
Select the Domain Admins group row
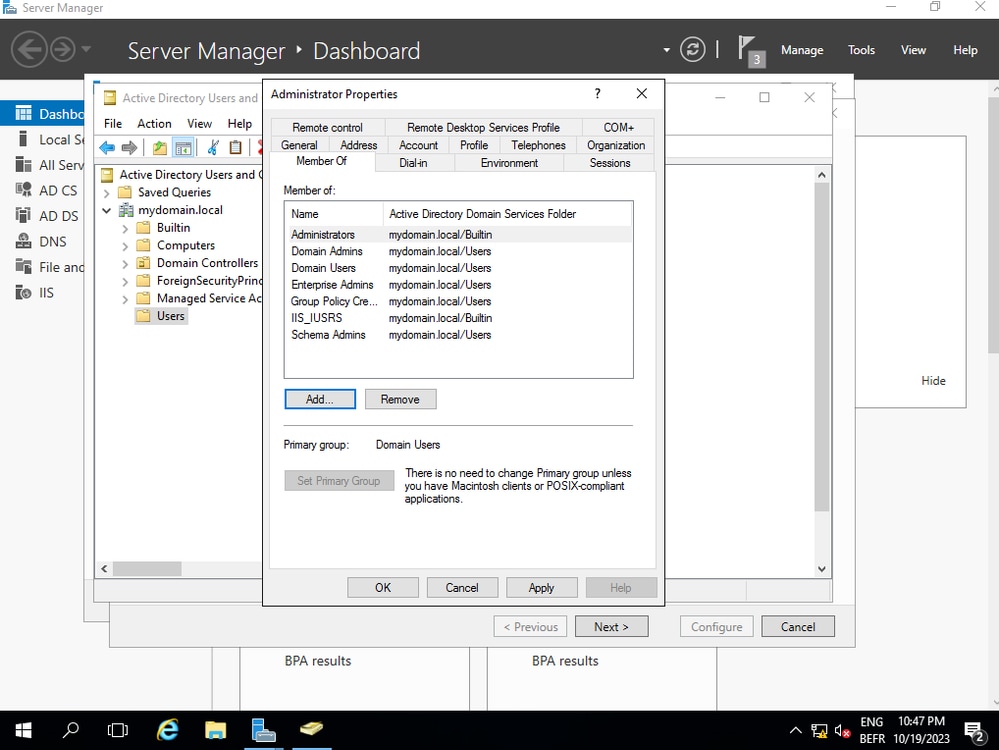click(459, 252)
